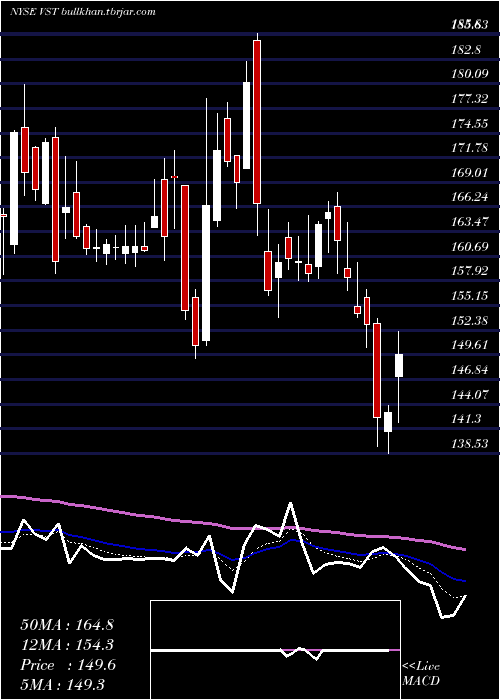Select the 163.47 price axis label
The height and width of the screenshot is (700, 500).
470,222
